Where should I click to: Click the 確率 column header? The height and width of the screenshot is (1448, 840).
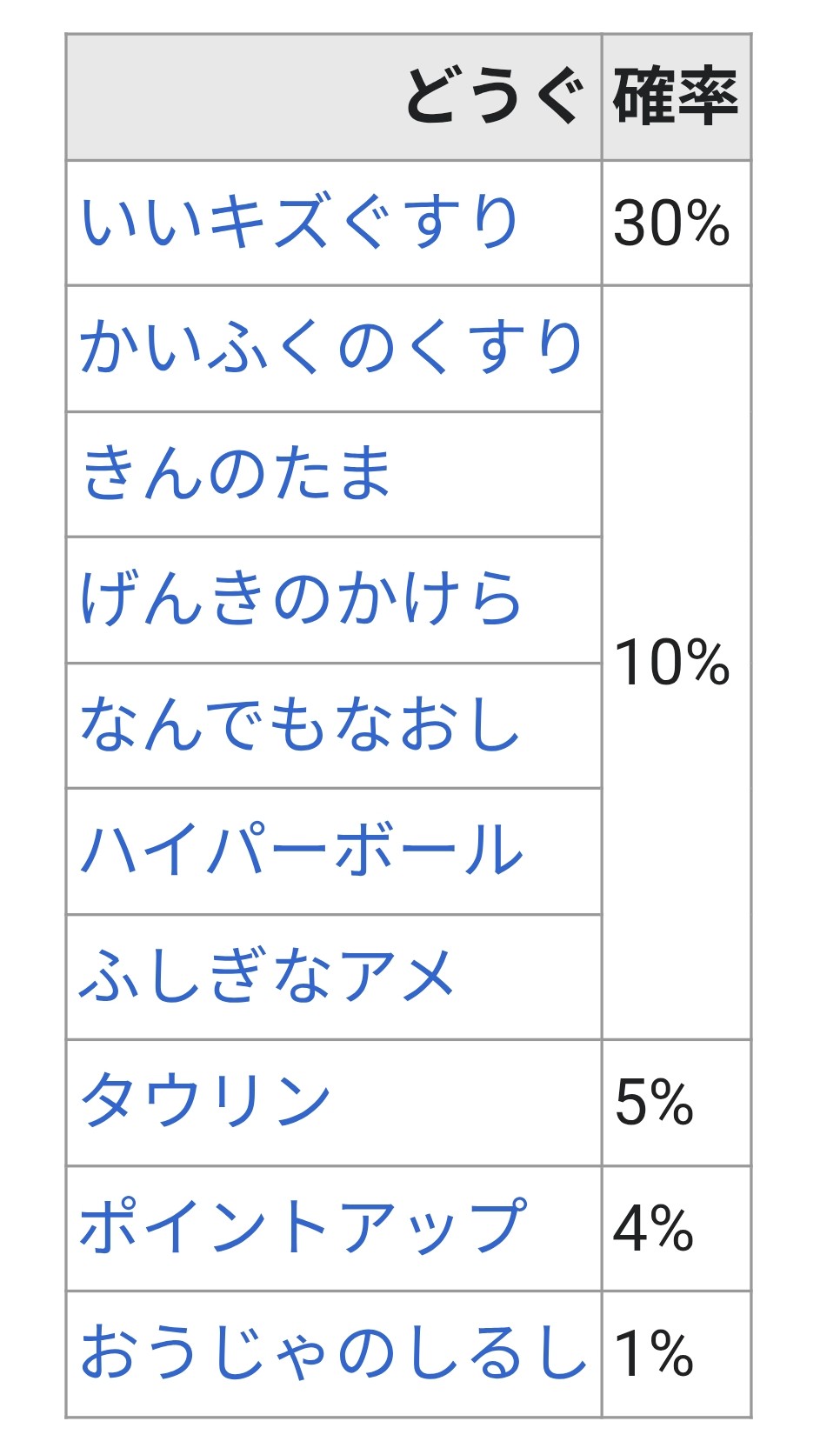[x=676, y=97]
